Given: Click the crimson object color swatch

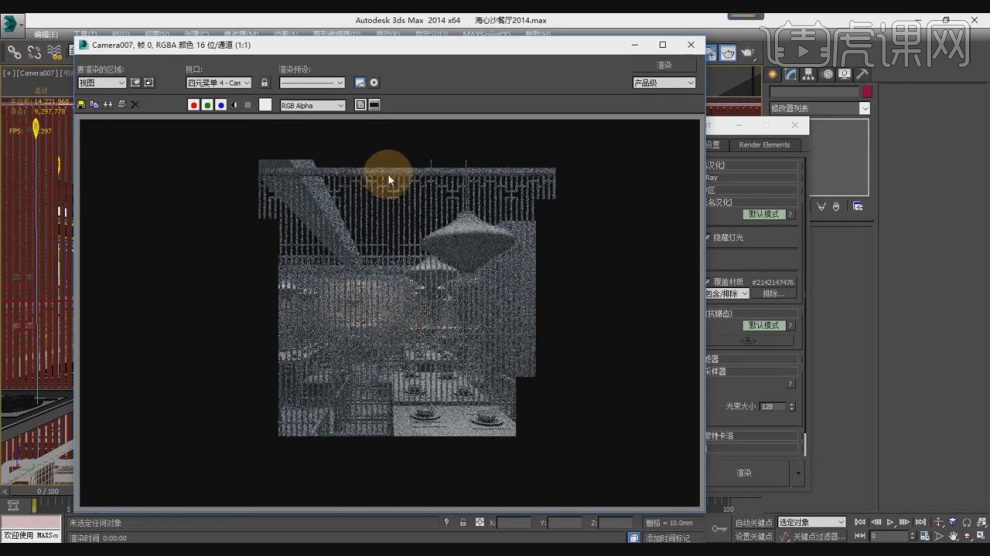Looking at the screenshot, I should coord(866,92).
